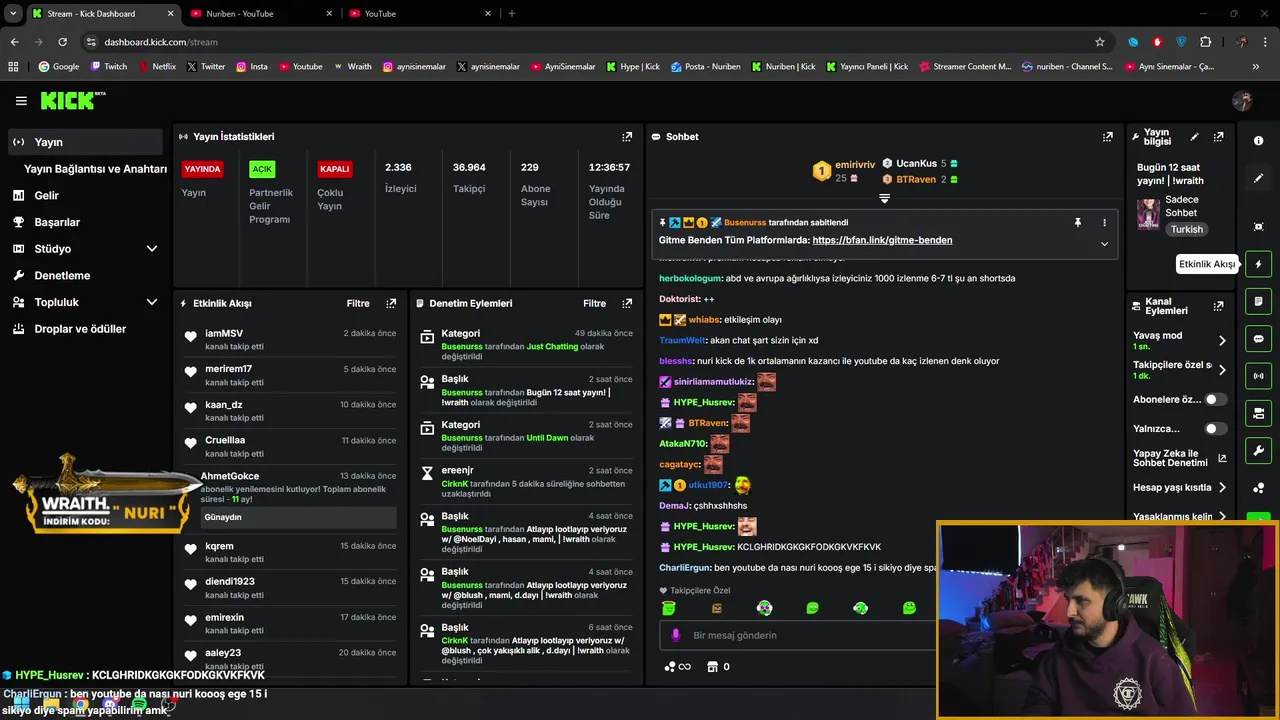
Task: Show more bookmarks with the chevron
Action: pyautogui.click(x=1256, y=67)
